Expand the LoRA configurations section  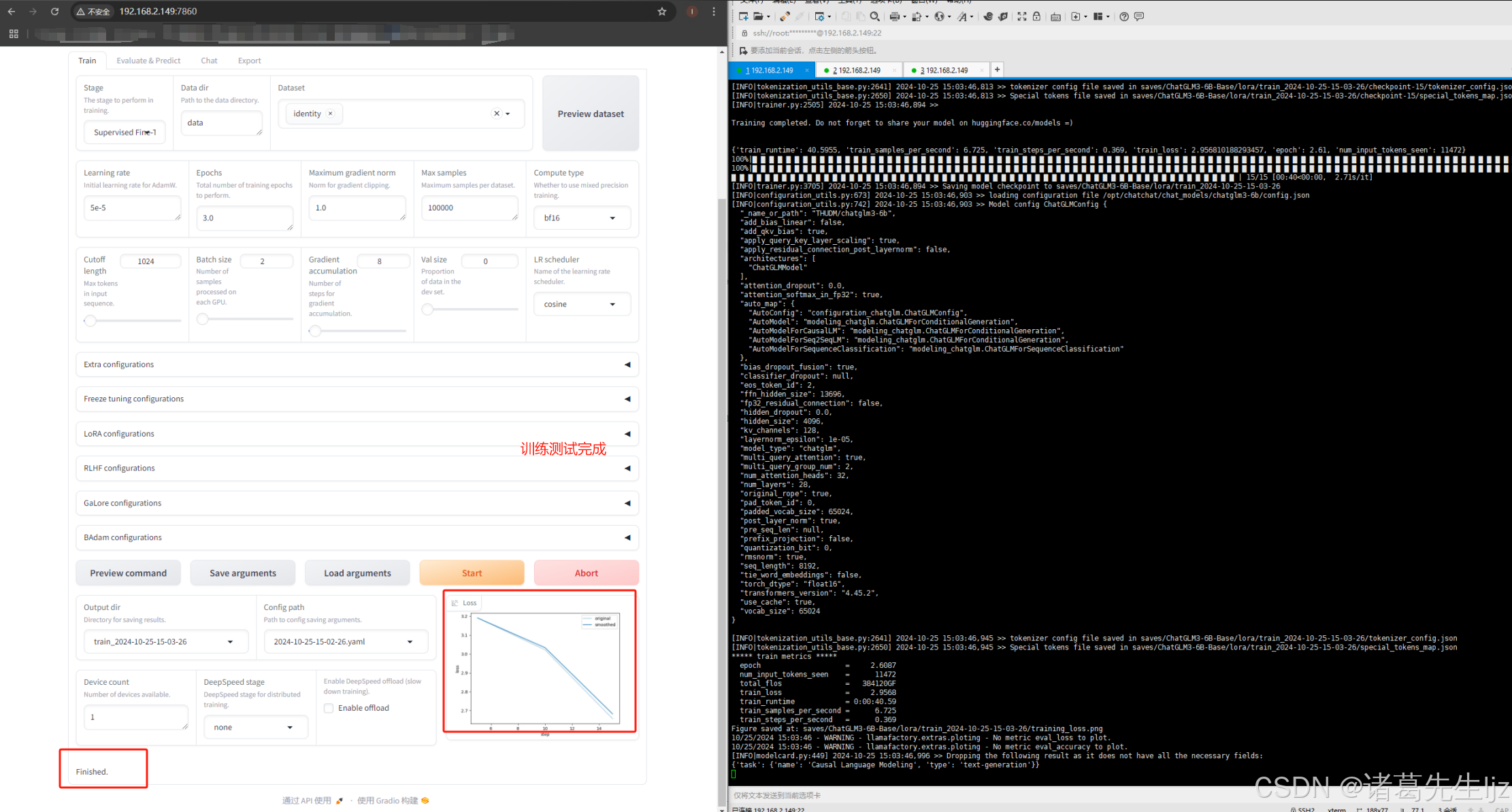click(x=357, y=434)
